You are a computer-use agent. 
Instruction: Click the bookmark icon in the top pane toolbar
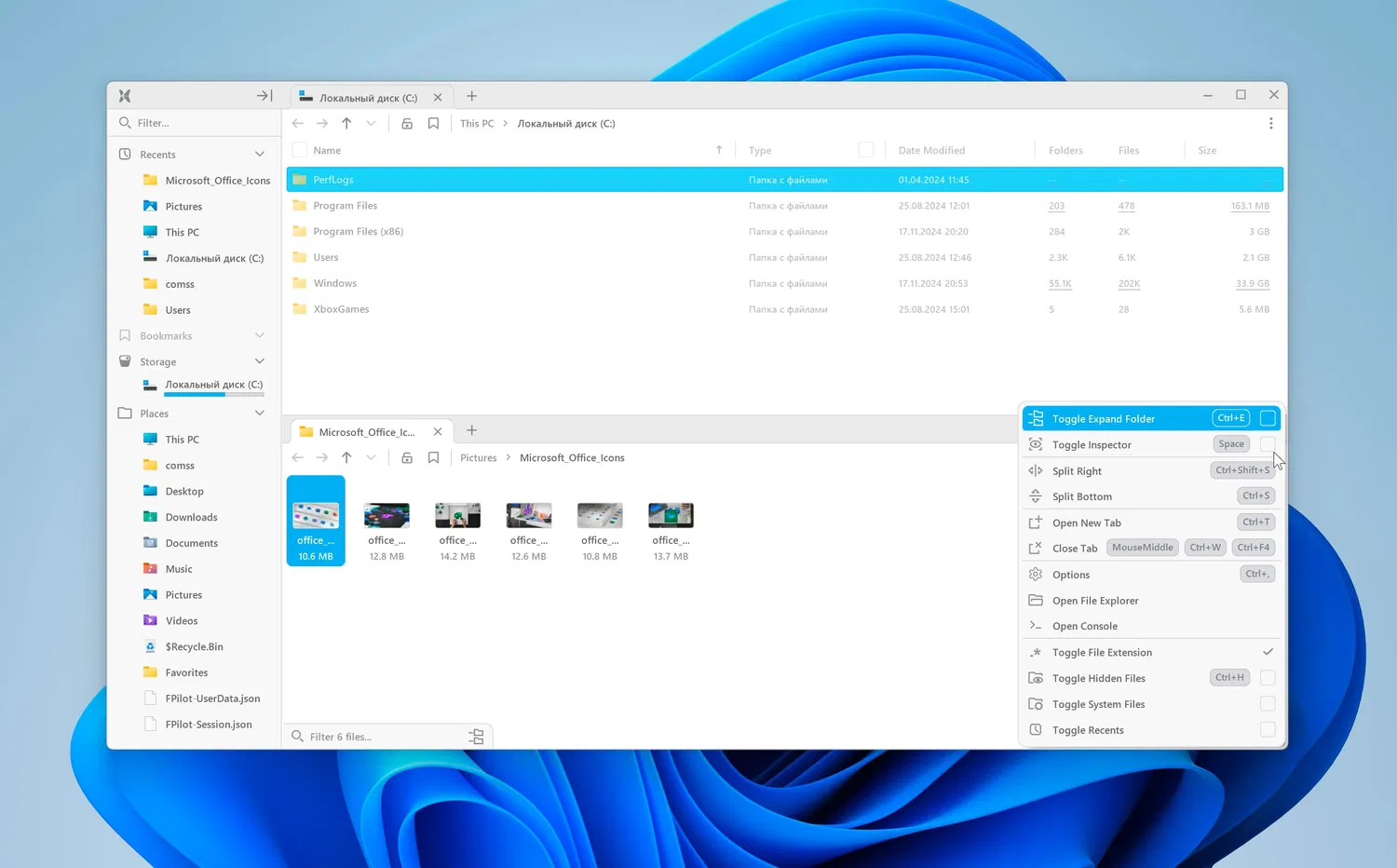click(433, 123)
